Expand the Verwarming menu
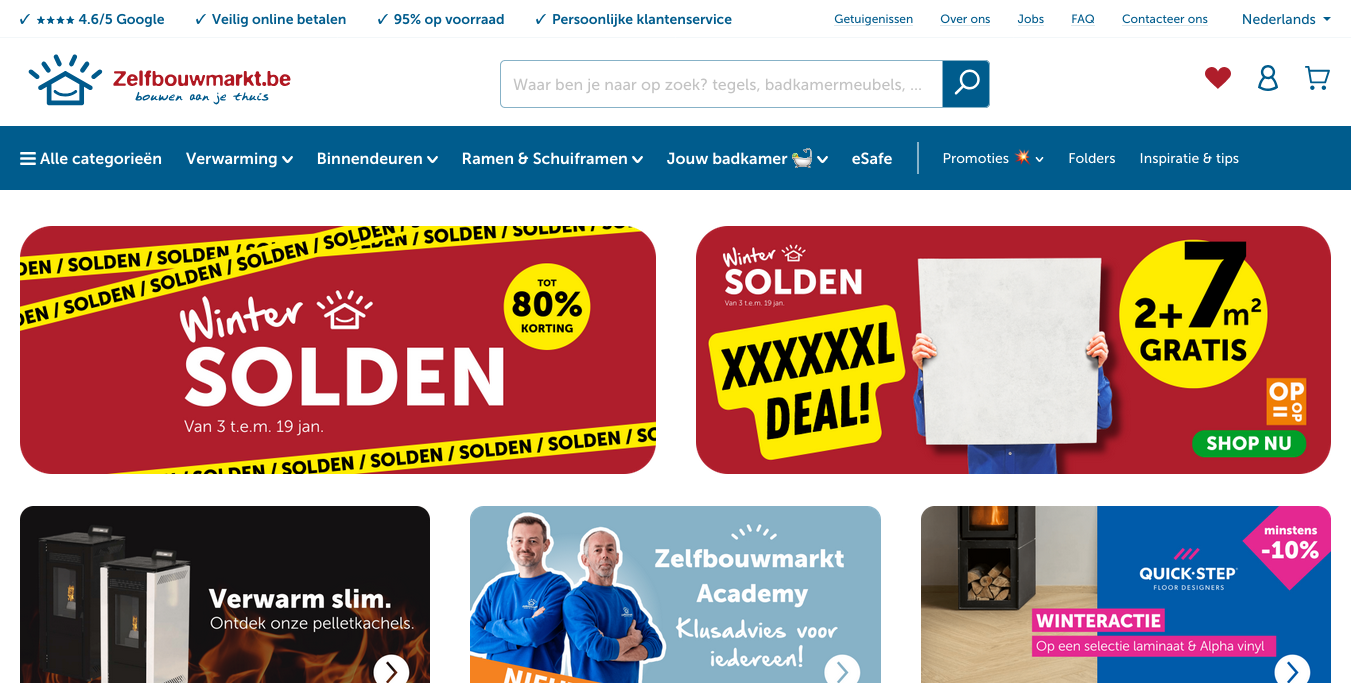 (x=239, y=158)
